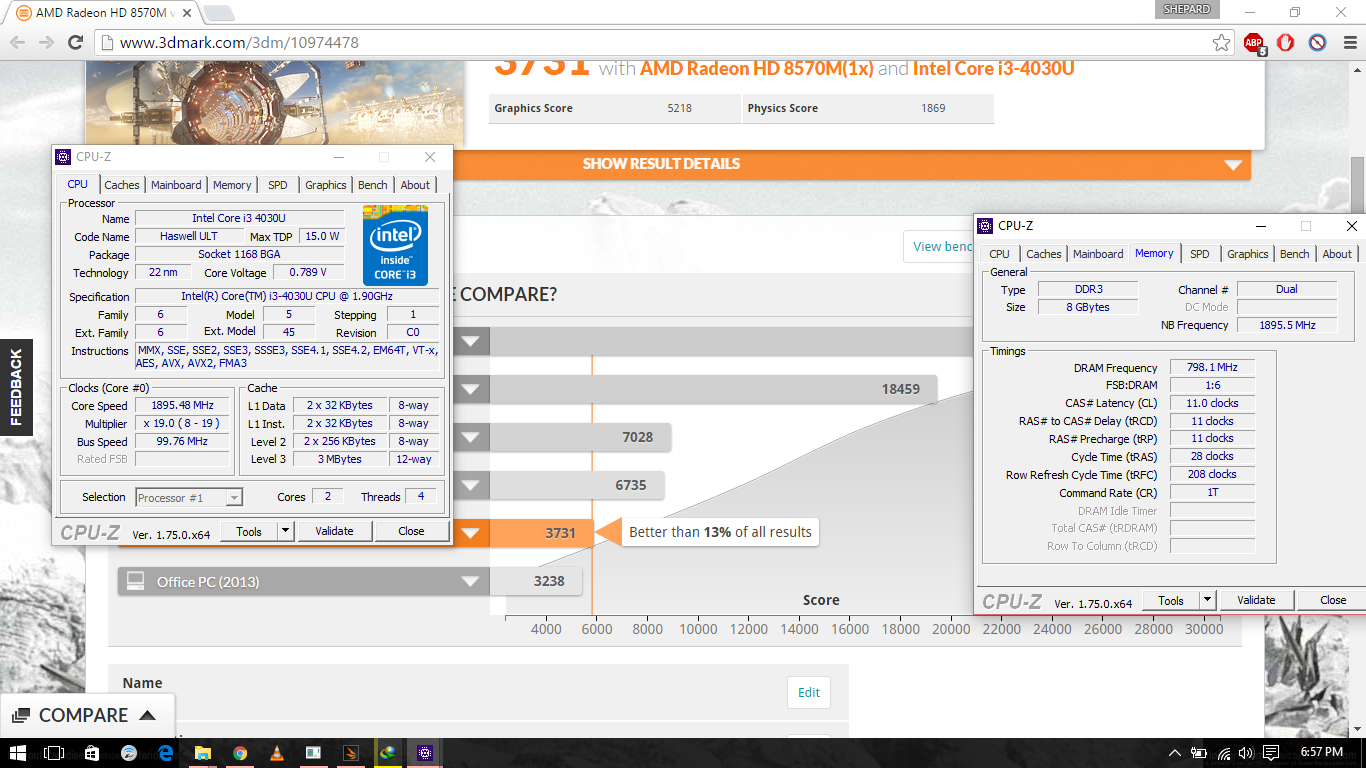The image size is (1366, 768).
Task: Expand SHOW RESULT DETAILS orange bar
Action: click(663, 164)
